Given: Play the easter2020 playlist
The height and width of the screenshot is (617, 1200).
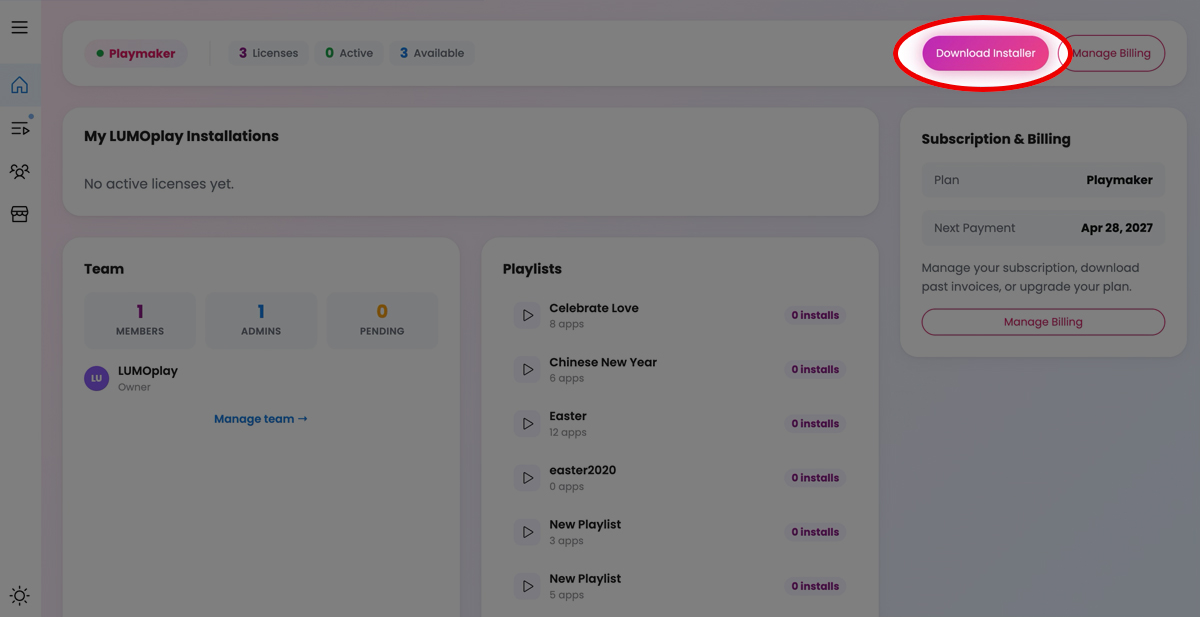Looking at the screenshot, I should click(527, 477).
